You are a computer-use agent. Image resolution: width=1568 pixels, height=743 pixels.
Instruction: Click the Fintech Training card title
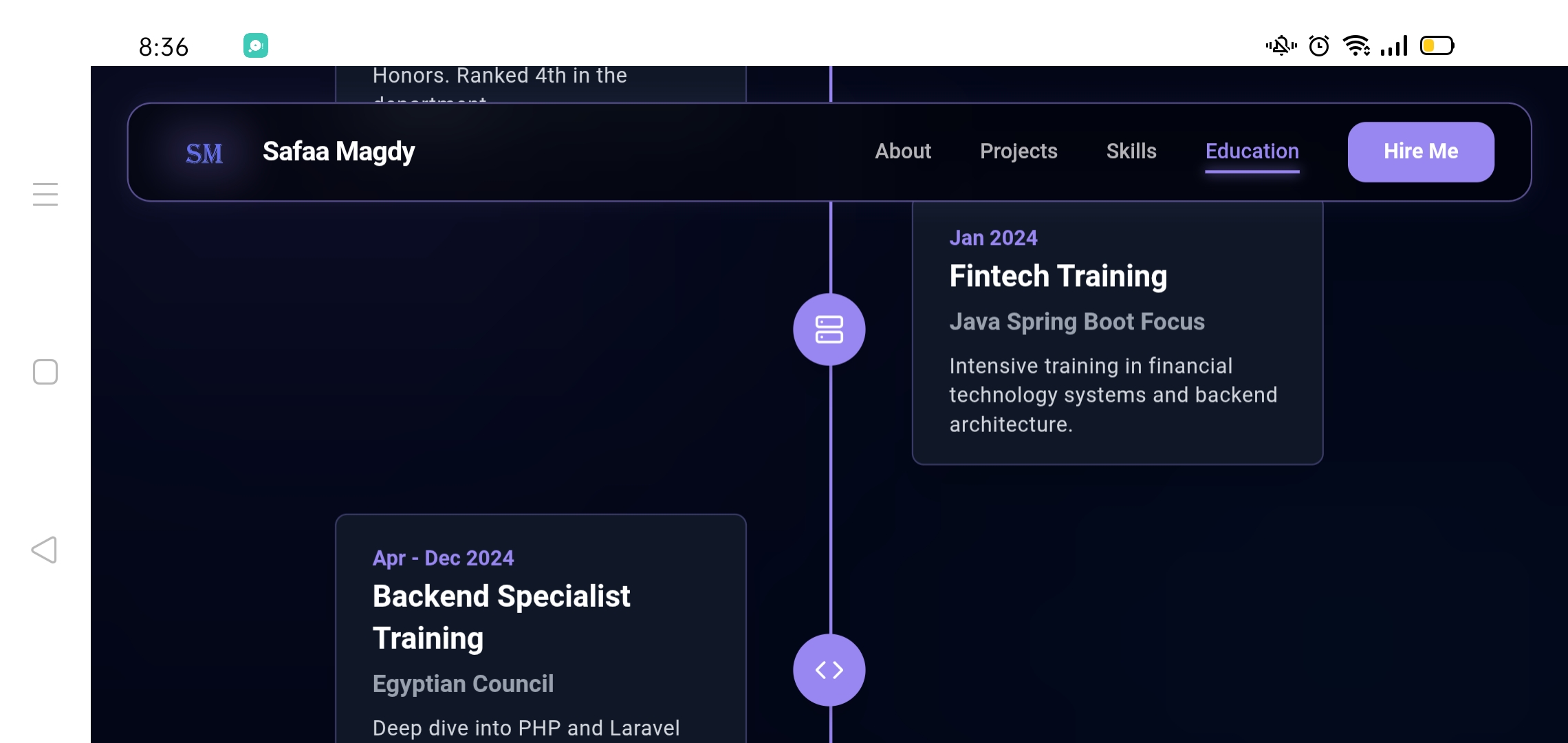tap(1058, 277)
